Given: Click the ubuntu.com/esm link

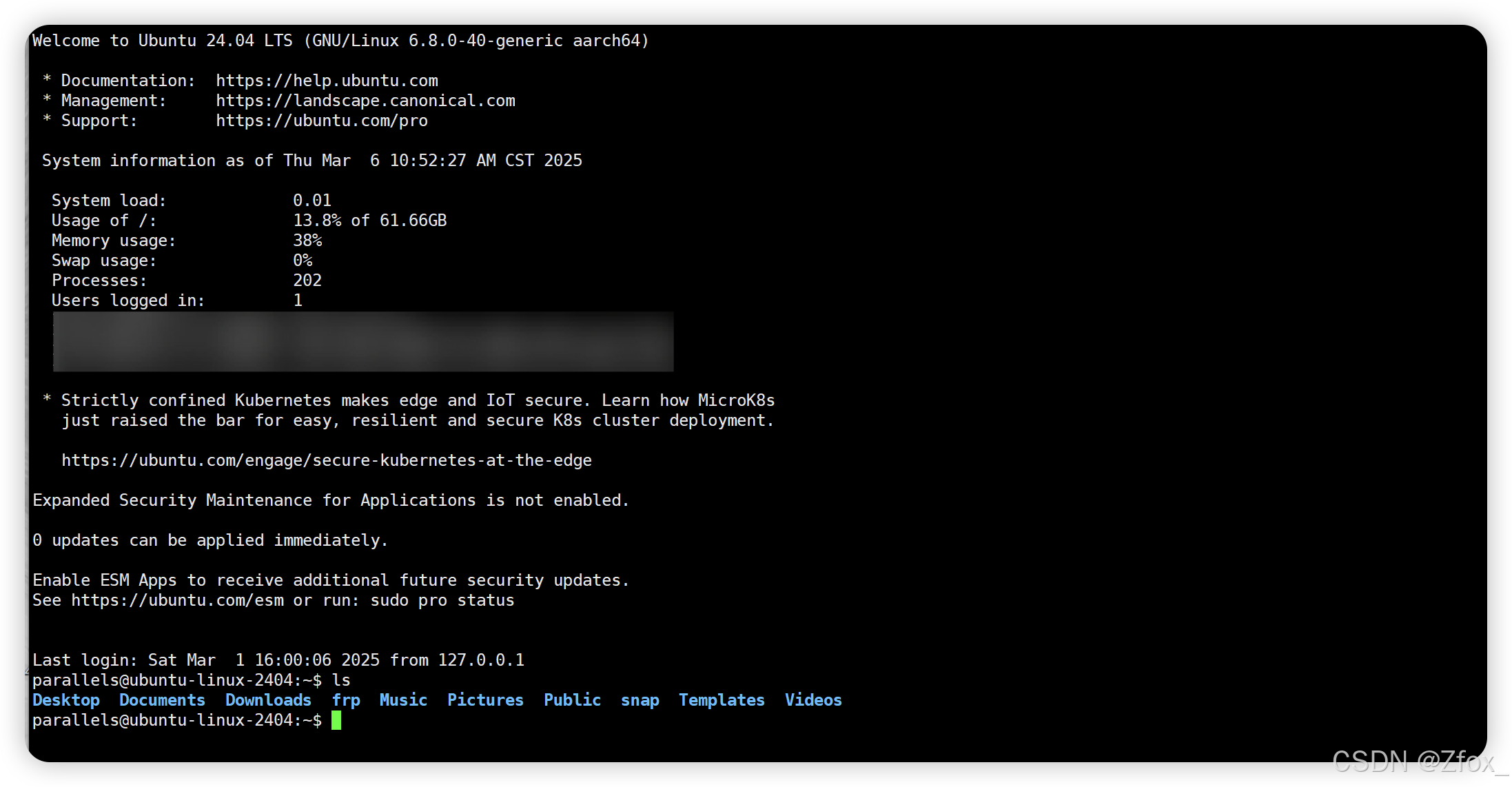Looking at the screenshot, I should click(x=177, y=600).
